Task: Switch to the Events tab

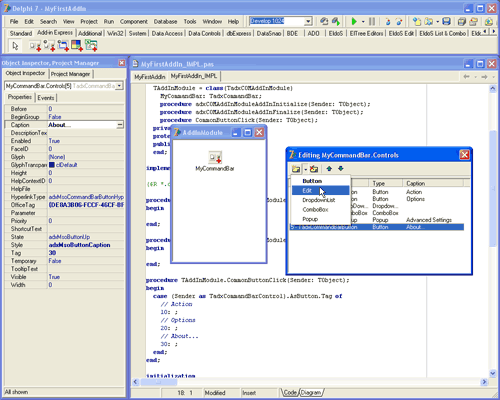Action: 46,98
